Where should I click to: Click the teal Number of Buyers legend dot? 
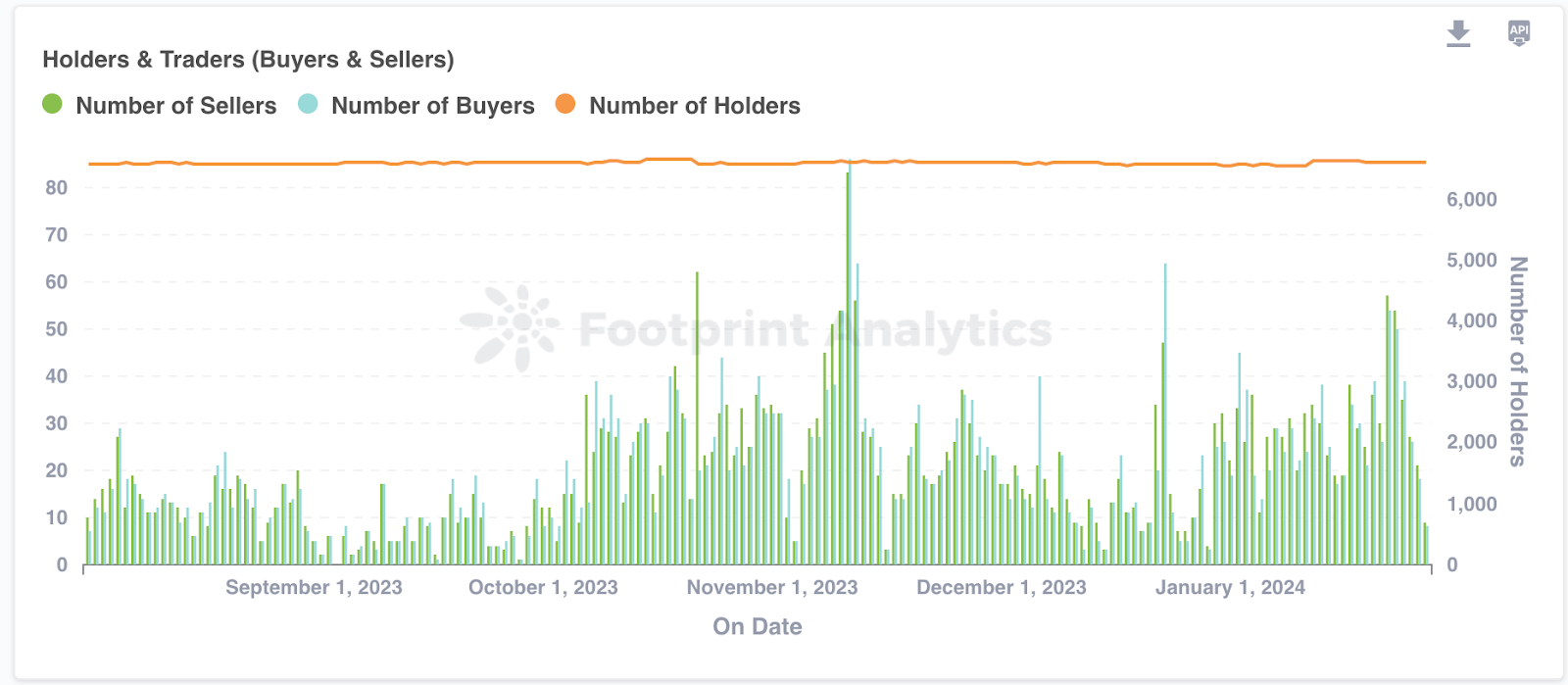308,104
